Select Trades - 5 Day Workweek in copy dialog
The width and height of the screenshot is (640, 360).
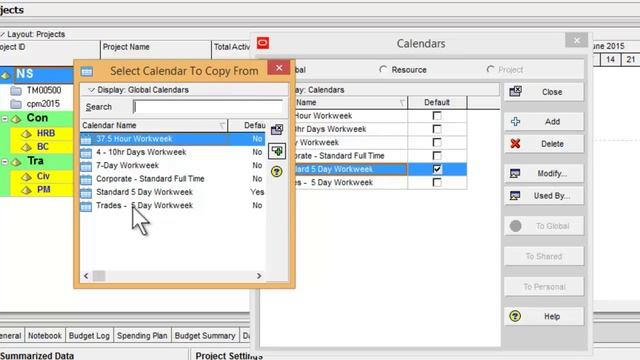[x=172, y=205]
